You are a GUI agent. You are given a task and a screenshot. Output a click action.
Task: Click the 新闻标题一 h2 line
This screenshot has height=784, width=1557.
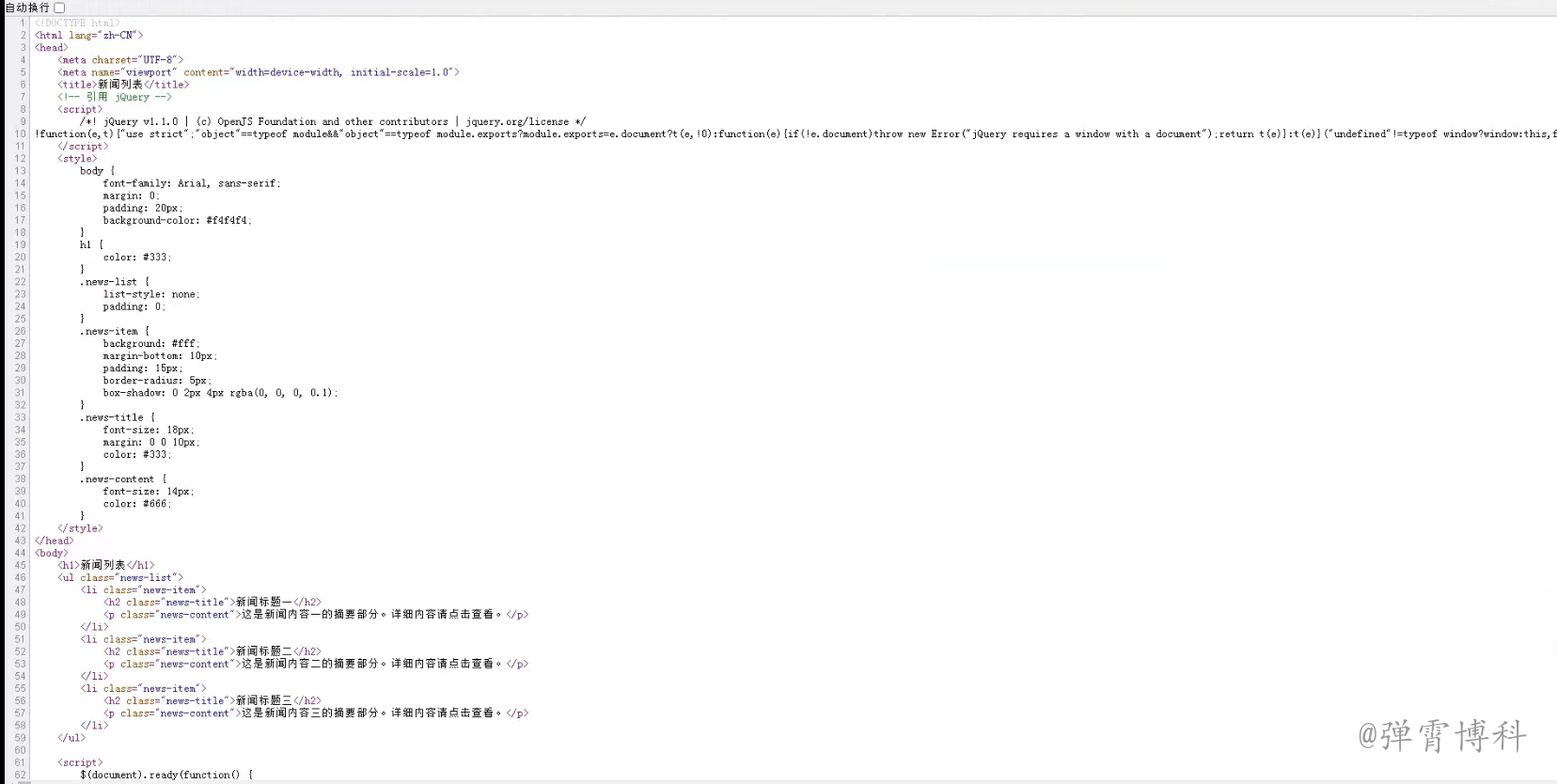coord(212,603)
